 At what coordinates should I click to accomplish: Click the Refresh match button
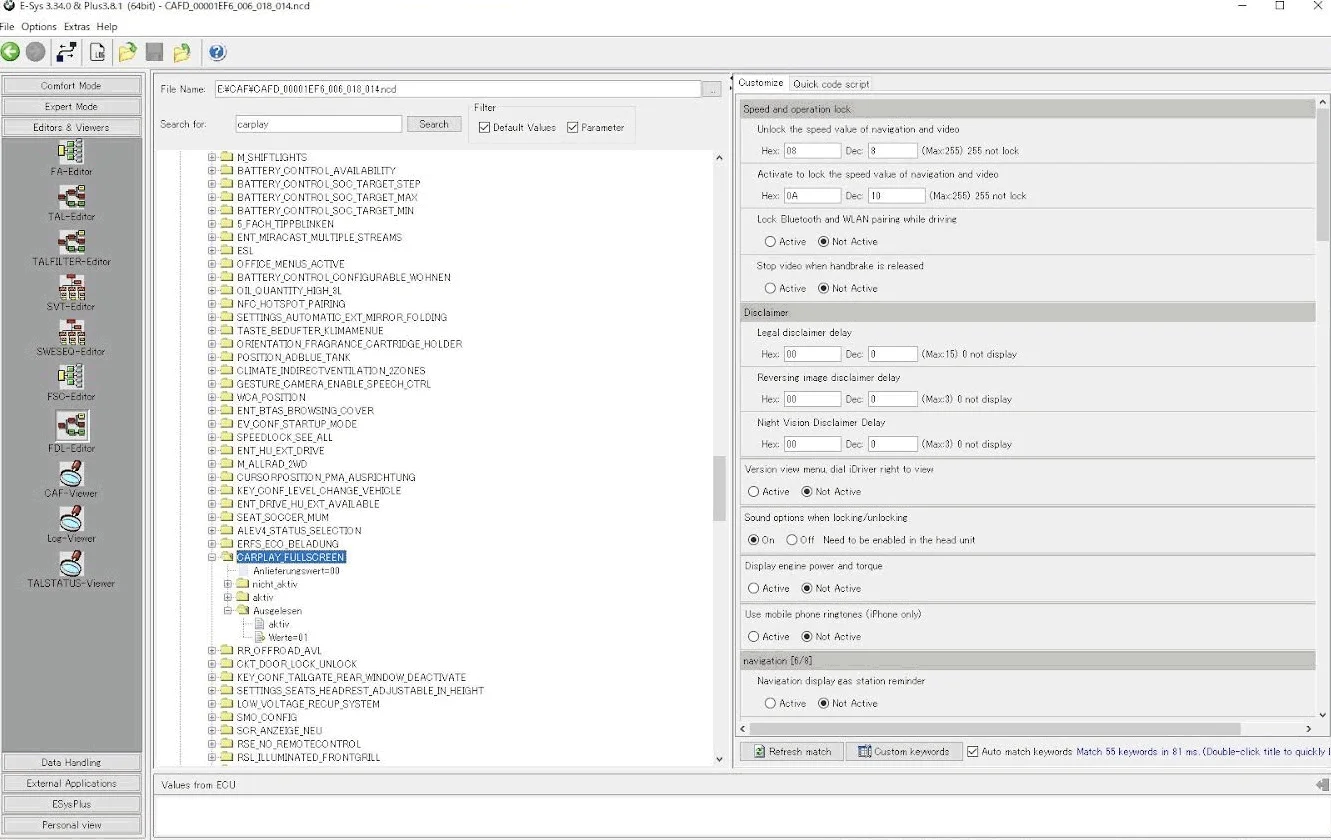(791, 751)
